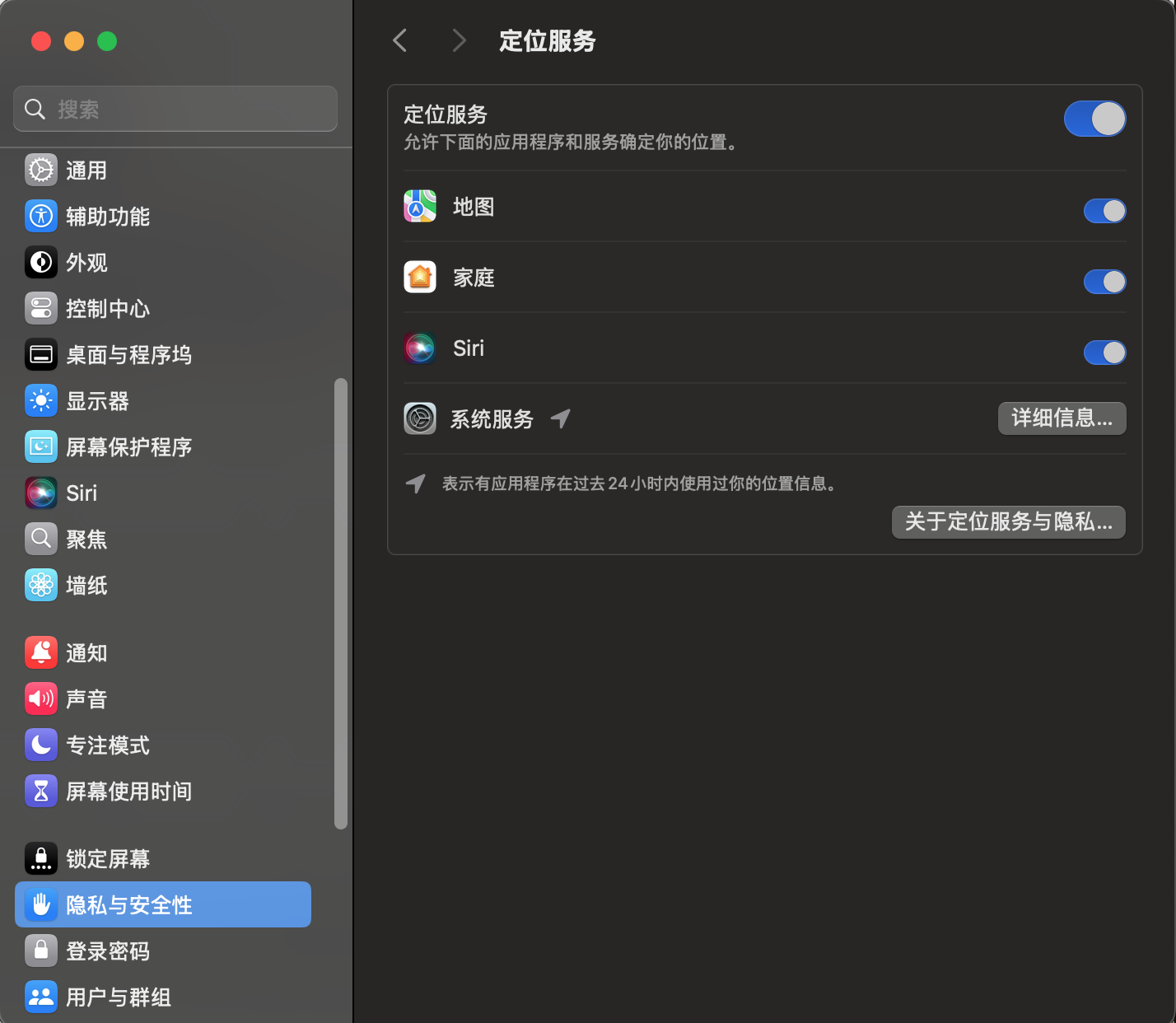Select Wallpaper (墙纸) in the sidebar

click(86, 586)
